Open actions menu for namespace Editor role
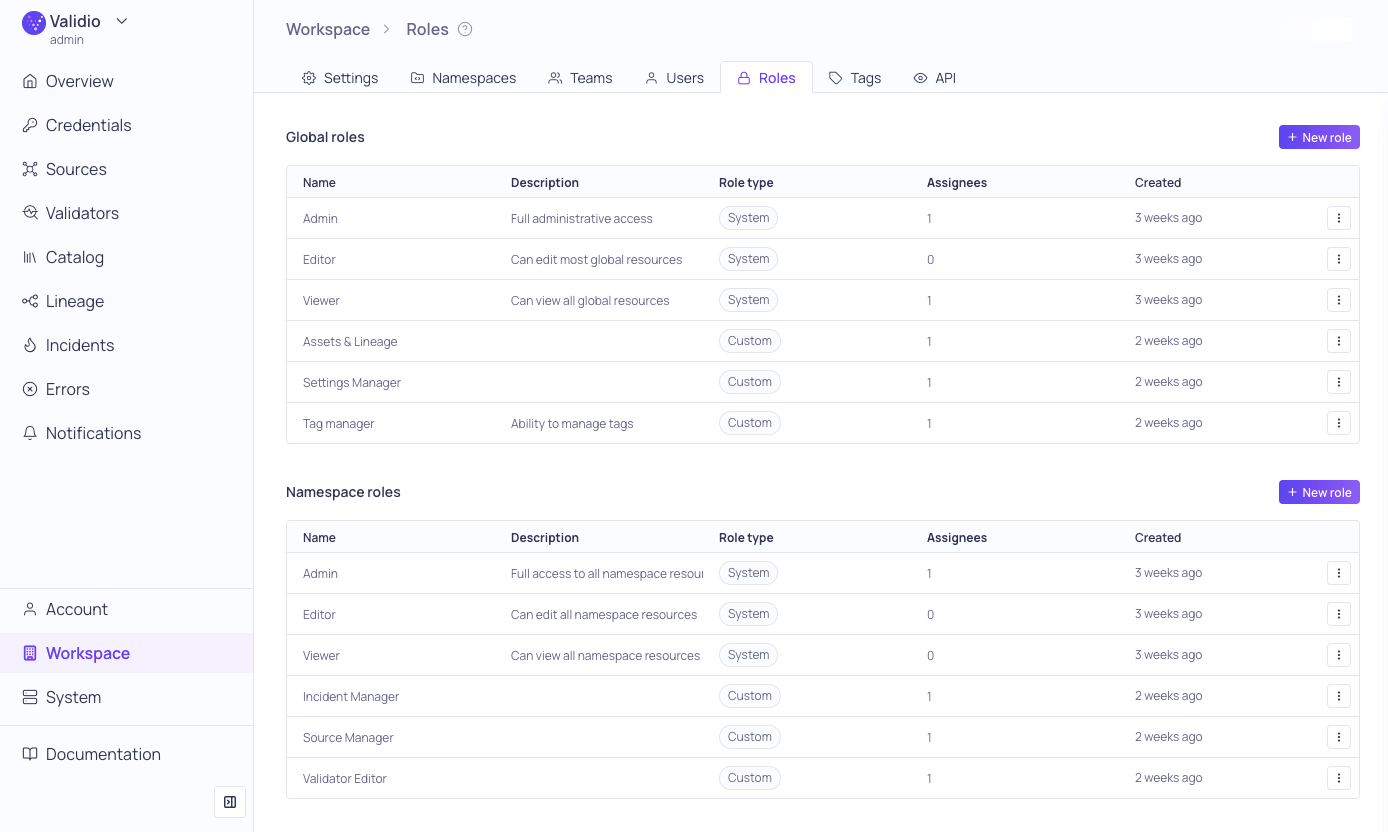Screen dimensions: 1388x832 click(1339, 614)
